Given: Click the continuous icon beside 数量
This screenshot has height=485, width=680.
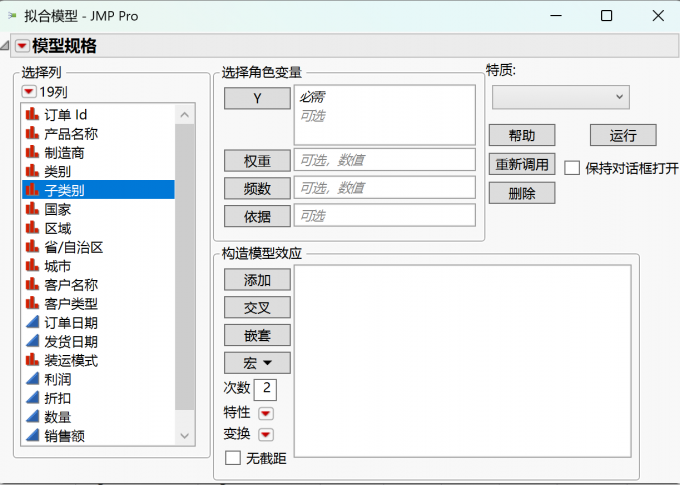Looking at the screenshot, I should [x=32, y=416].
